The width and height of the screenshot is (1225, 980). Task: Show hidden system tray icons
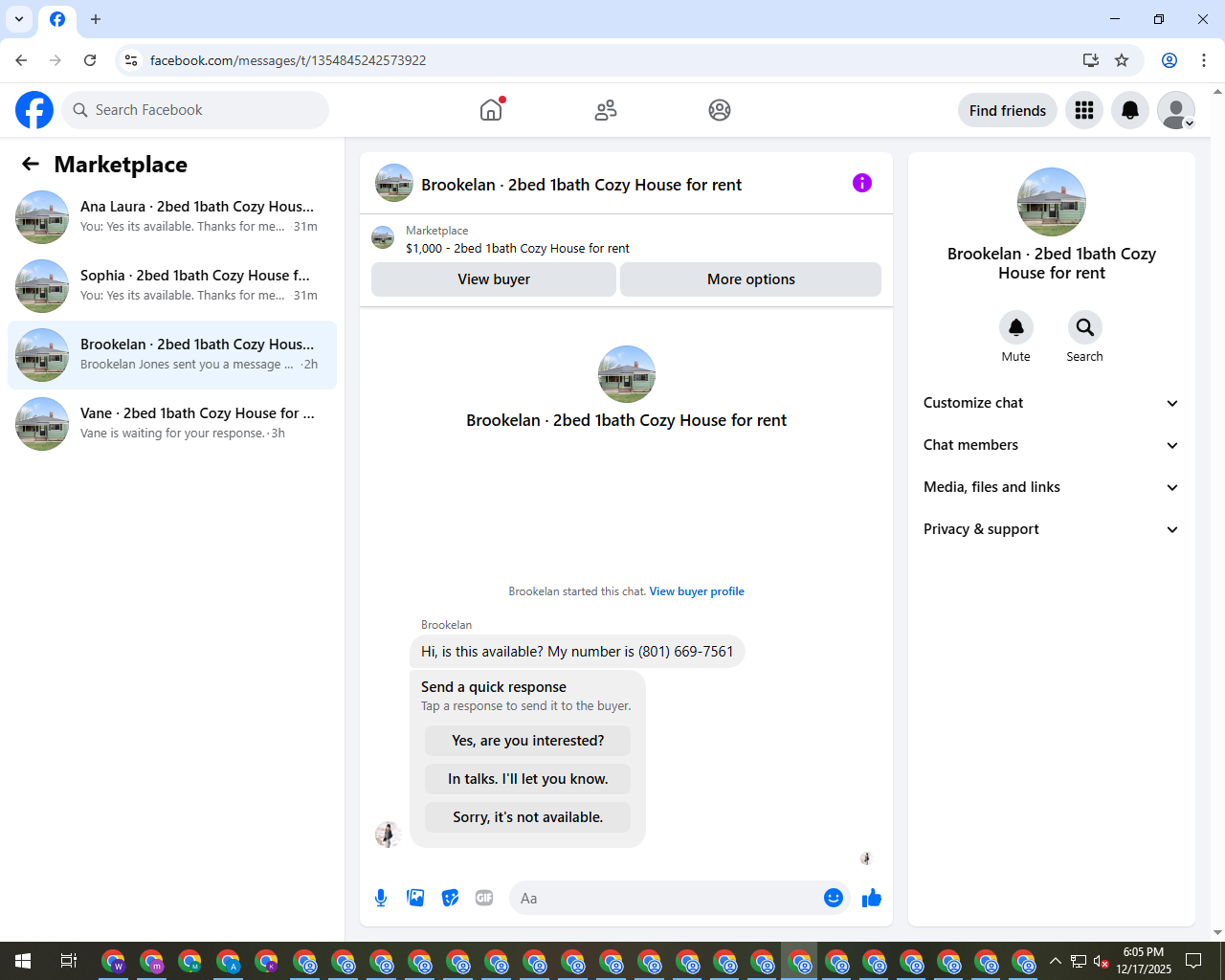click(1055, 961)
